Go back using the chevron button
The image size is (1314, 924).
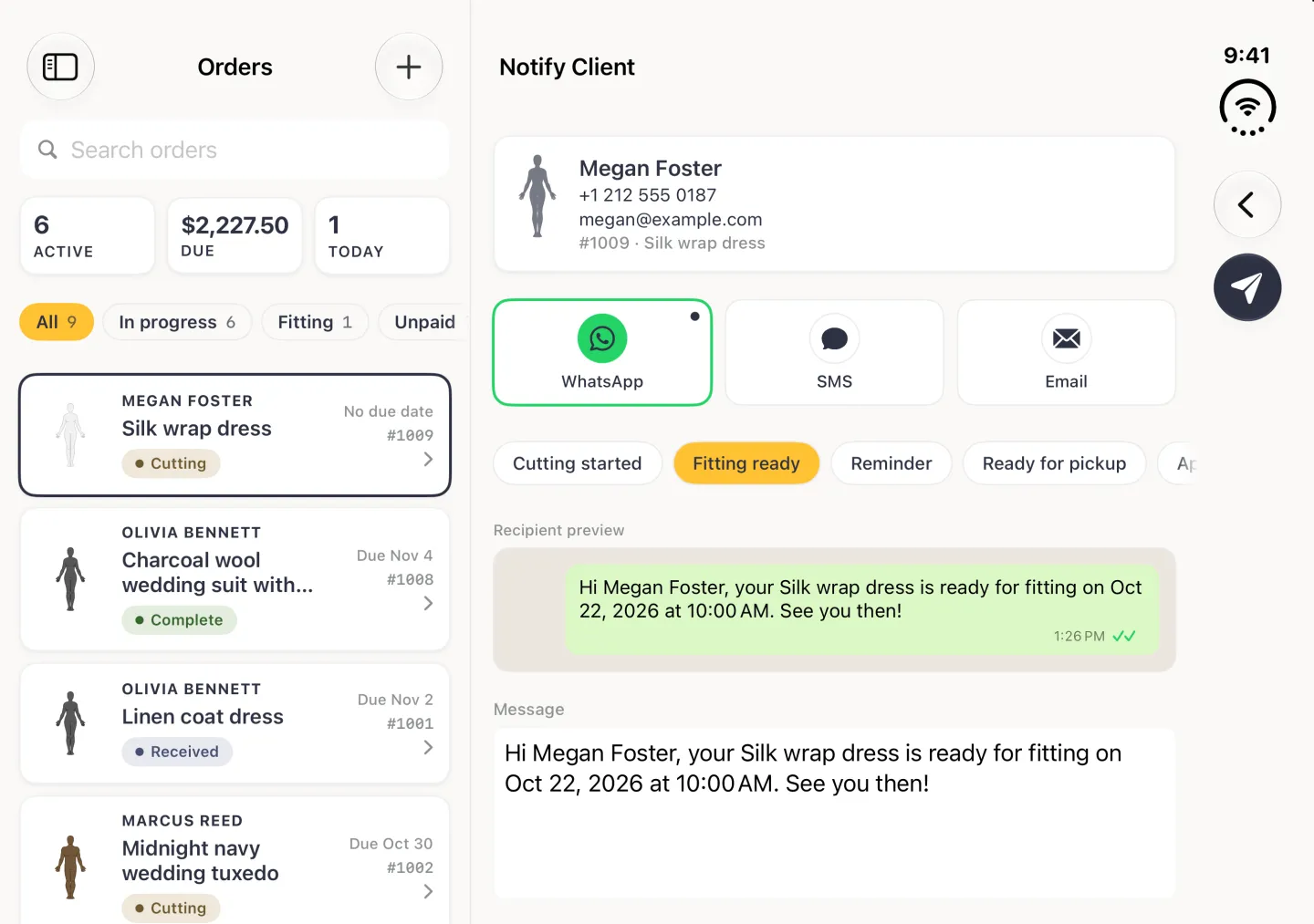[x=1247, y=204]
